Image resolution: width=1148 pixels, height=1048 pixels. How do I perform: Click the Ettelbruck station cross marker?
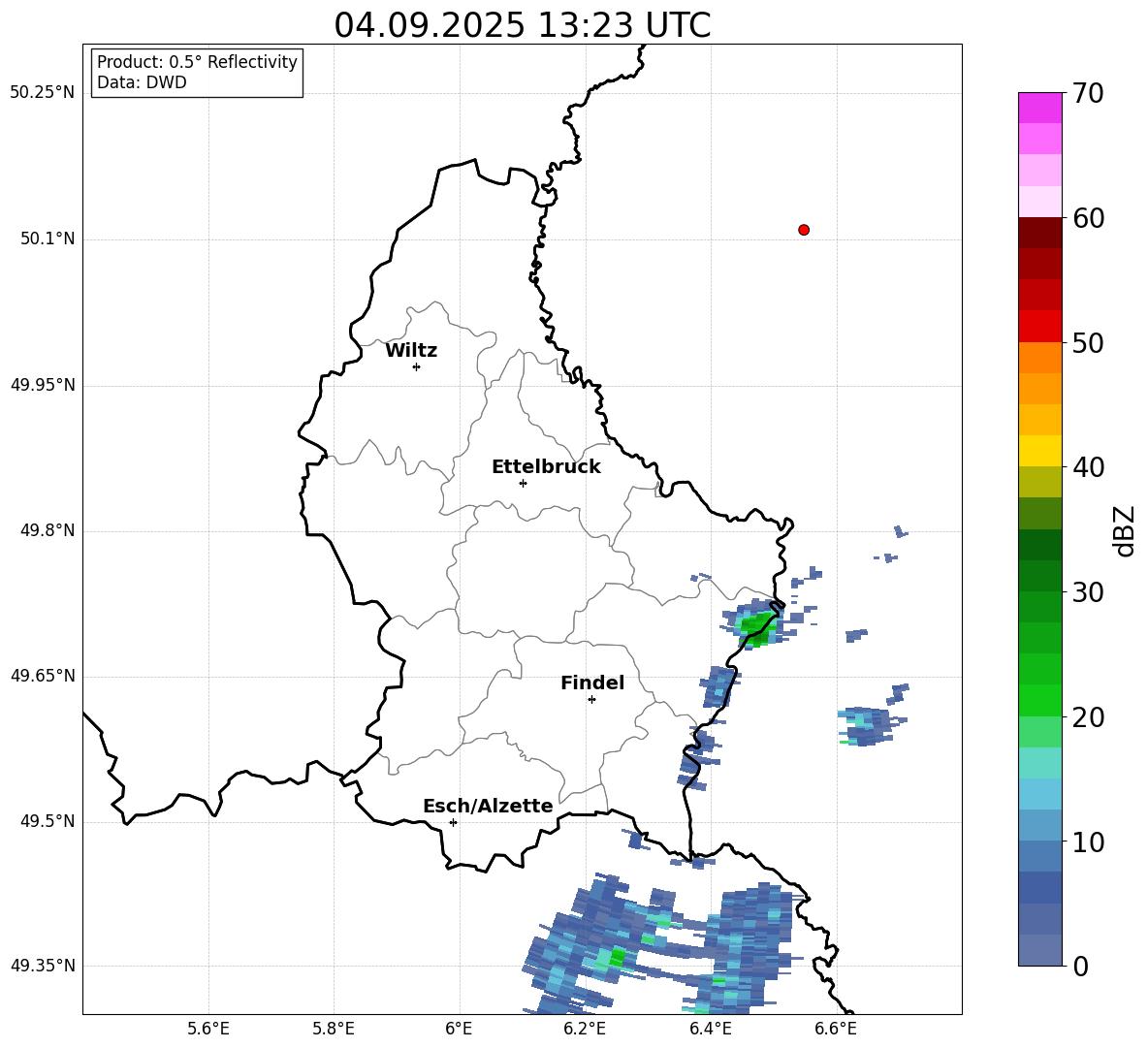523,483
